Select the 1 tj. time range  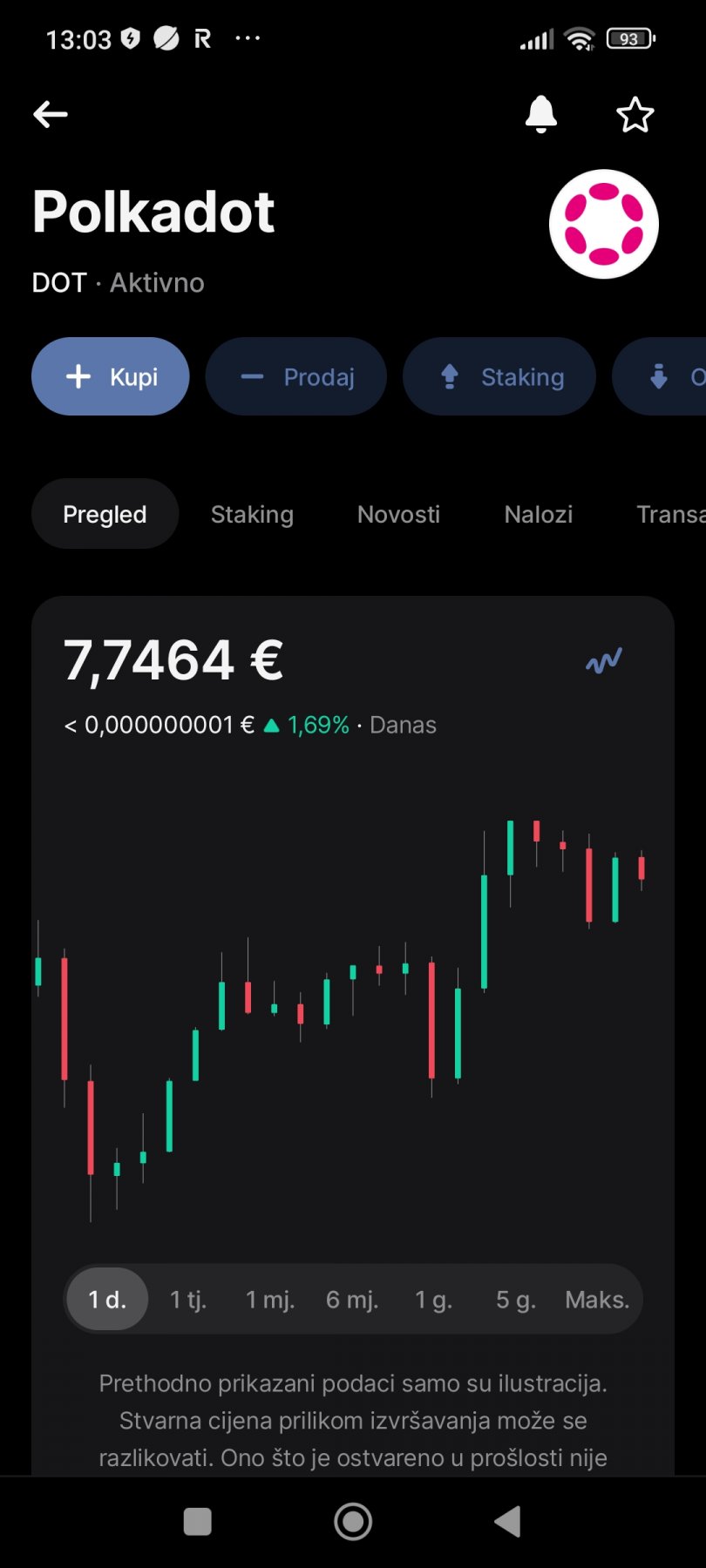(x=188, y=1299)
